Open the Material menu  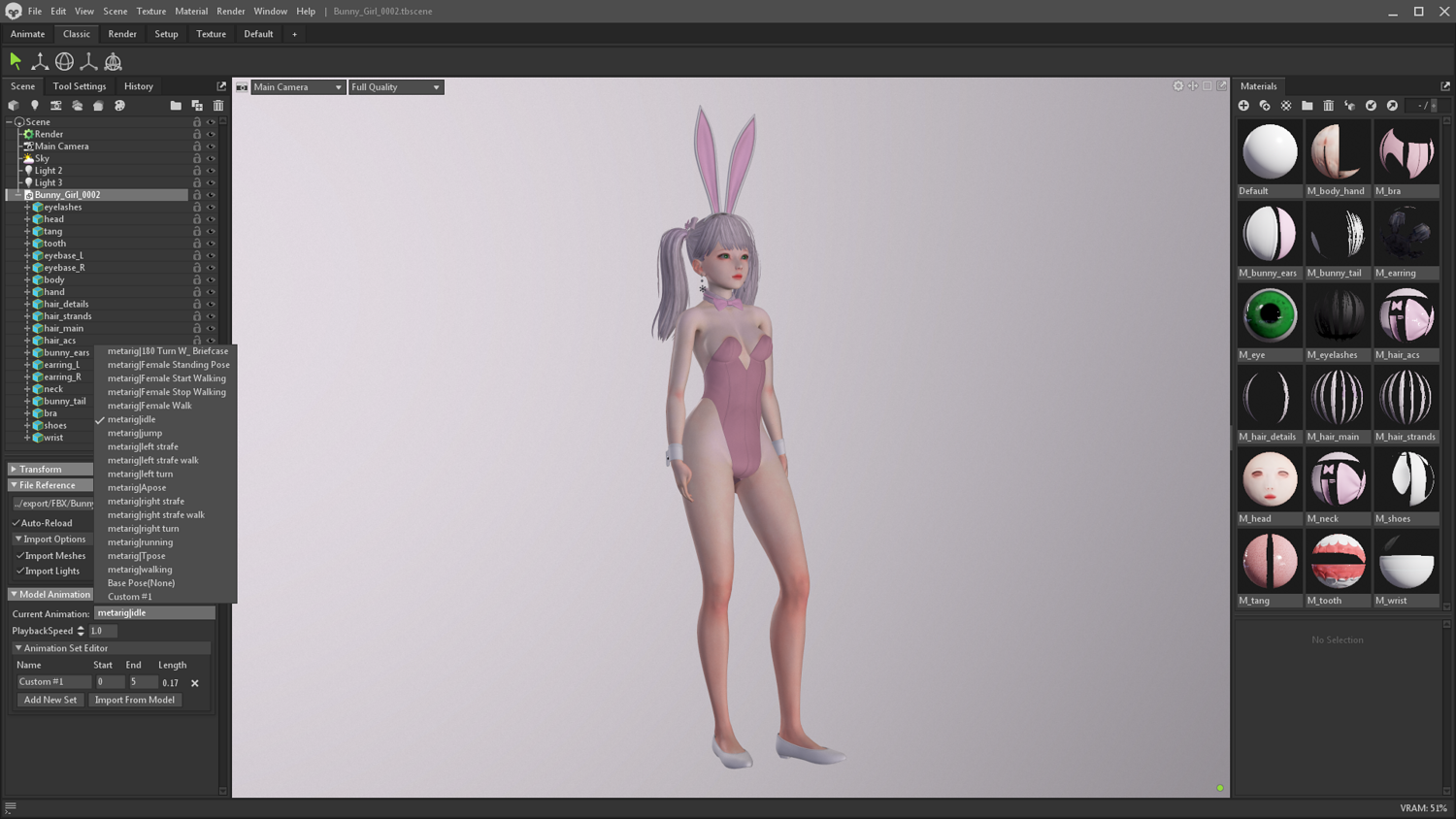coord(191,12)
